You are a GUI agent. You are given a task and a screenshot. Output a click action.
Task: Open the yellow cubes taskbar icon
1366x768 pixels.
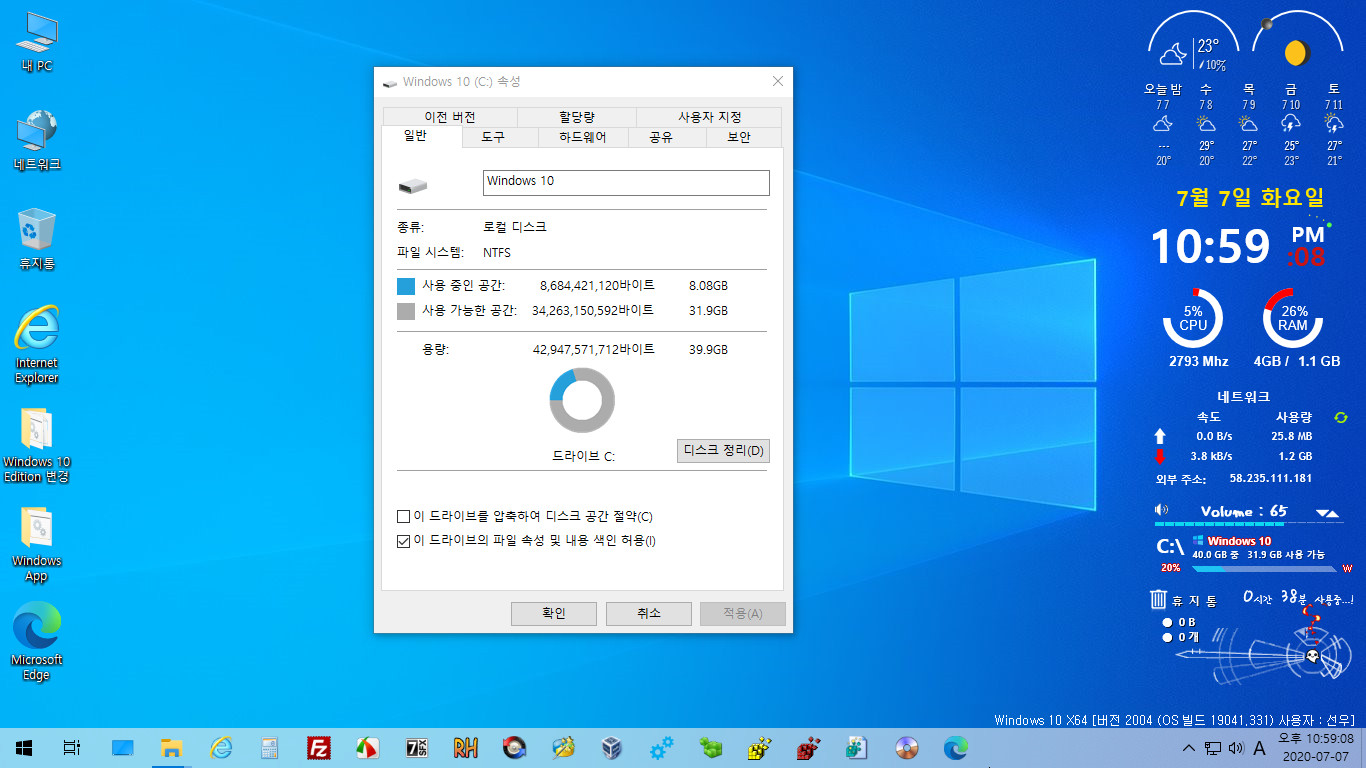tap(760, 747)
